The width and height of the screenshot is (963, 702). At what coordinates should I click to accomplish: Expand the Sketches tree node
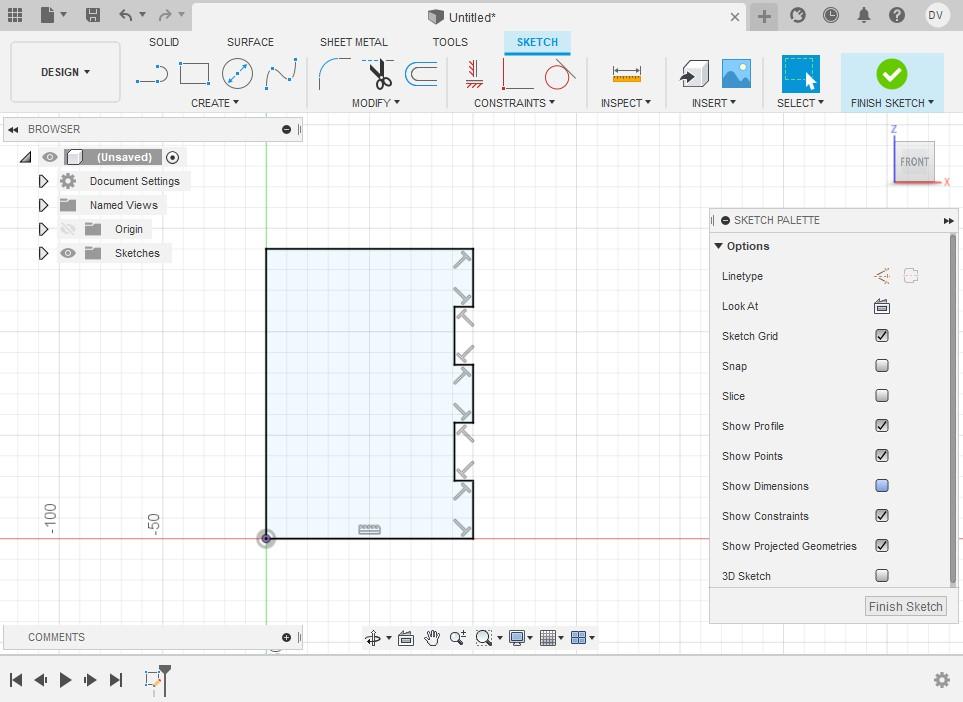coord(43,253)
